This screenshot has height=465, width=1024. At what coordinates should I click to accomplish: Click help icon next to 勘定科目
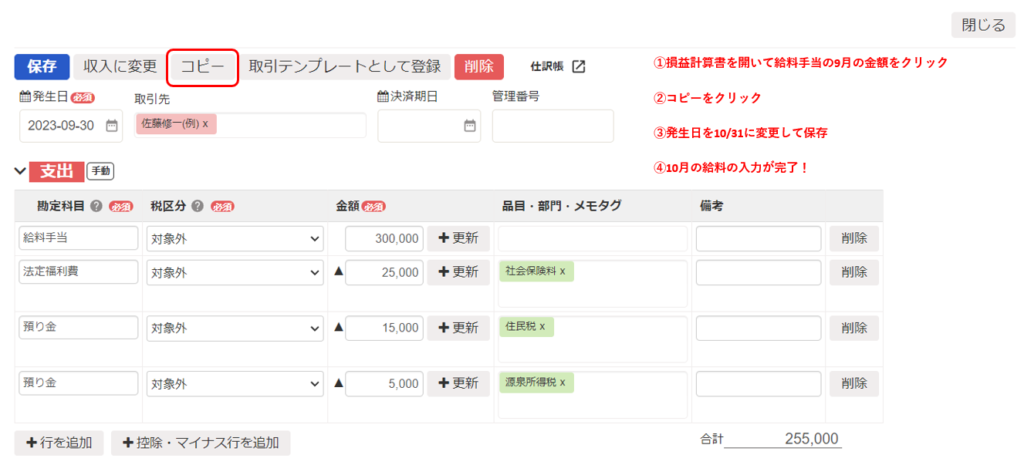click(x=96, y=206)
